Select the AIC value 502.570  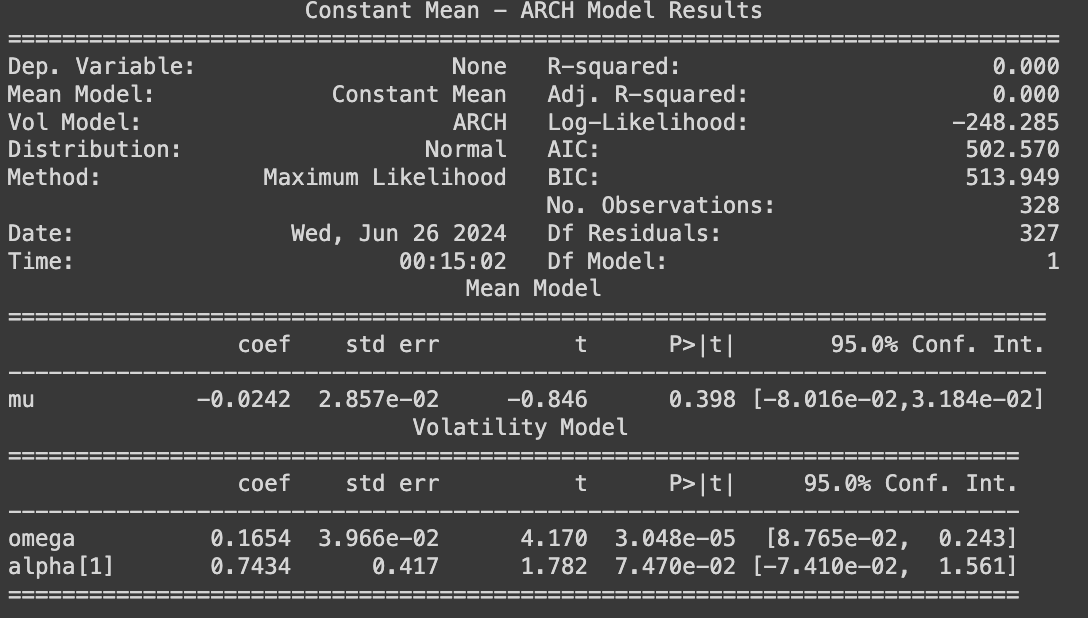pos(1012,150)
